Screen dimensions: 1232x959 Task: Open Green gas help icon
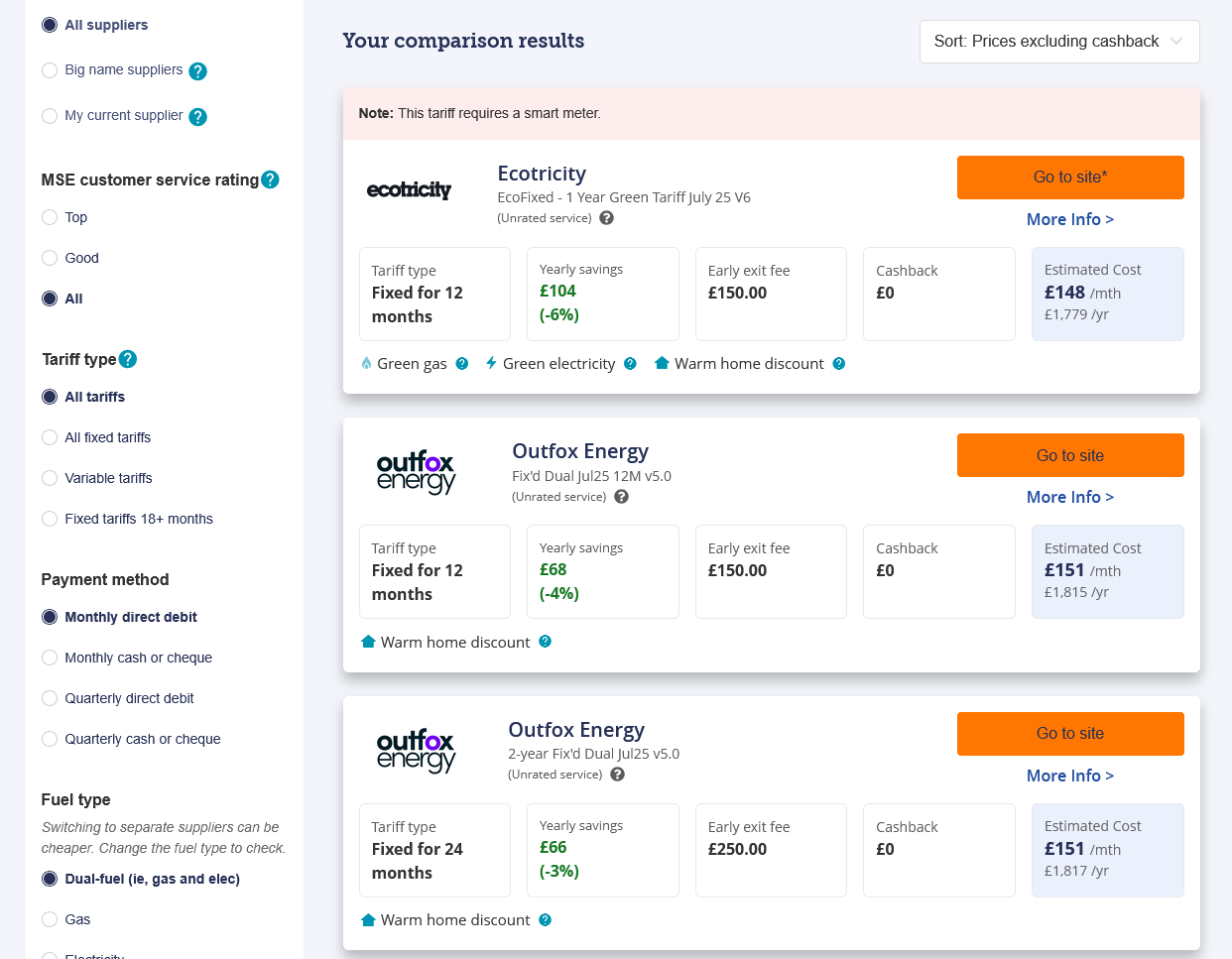(x=461, y=364)
